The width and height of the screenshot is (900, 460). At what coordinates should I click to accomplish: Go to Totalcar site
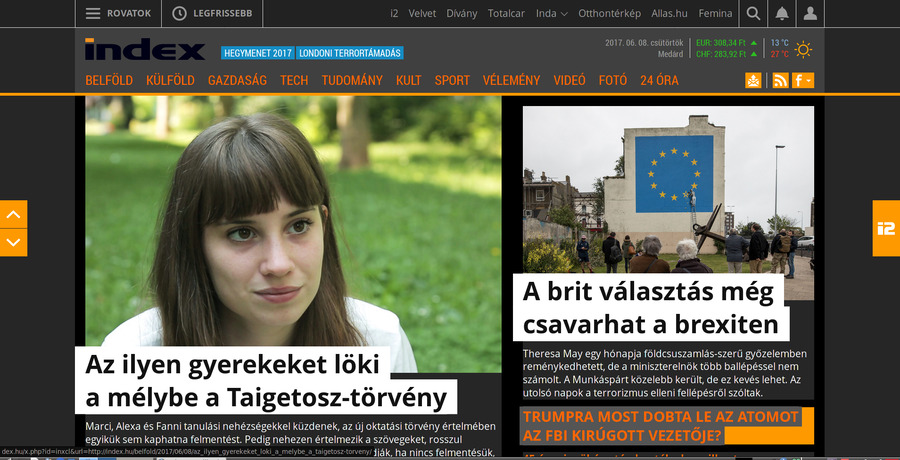click(x=506, y=14)
